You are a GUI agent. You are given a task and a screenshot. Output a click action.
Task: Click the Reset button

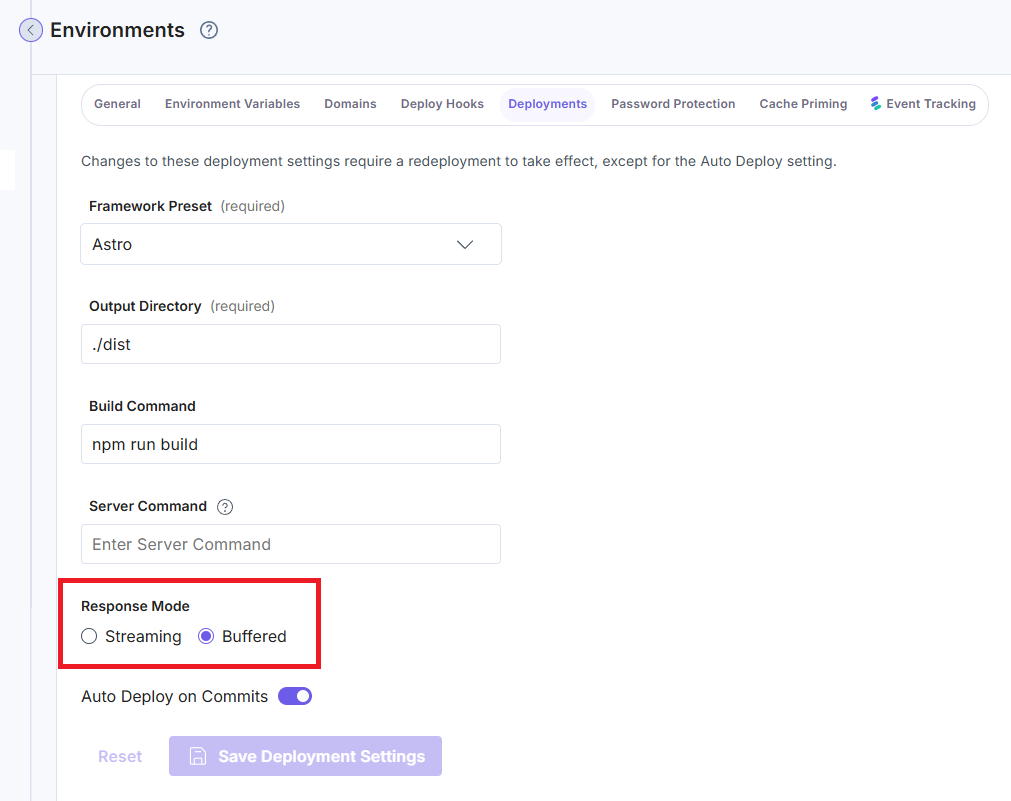120,756
